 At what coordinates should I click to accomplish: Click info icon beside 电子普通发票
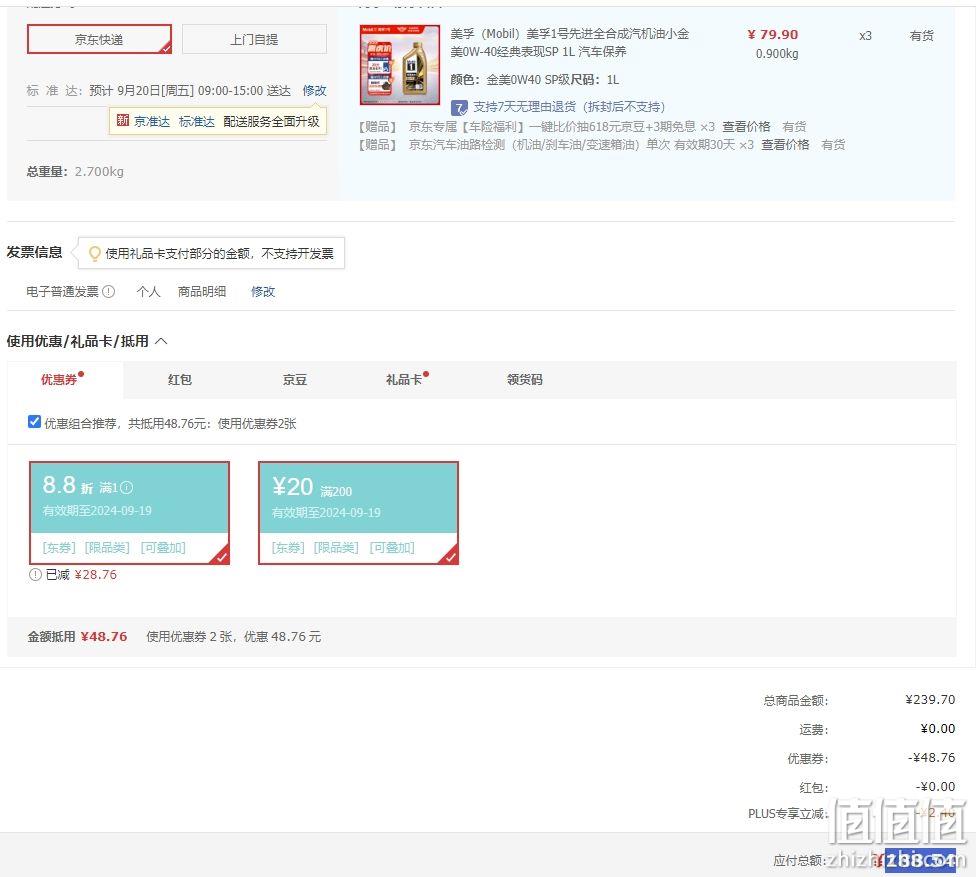108,291
